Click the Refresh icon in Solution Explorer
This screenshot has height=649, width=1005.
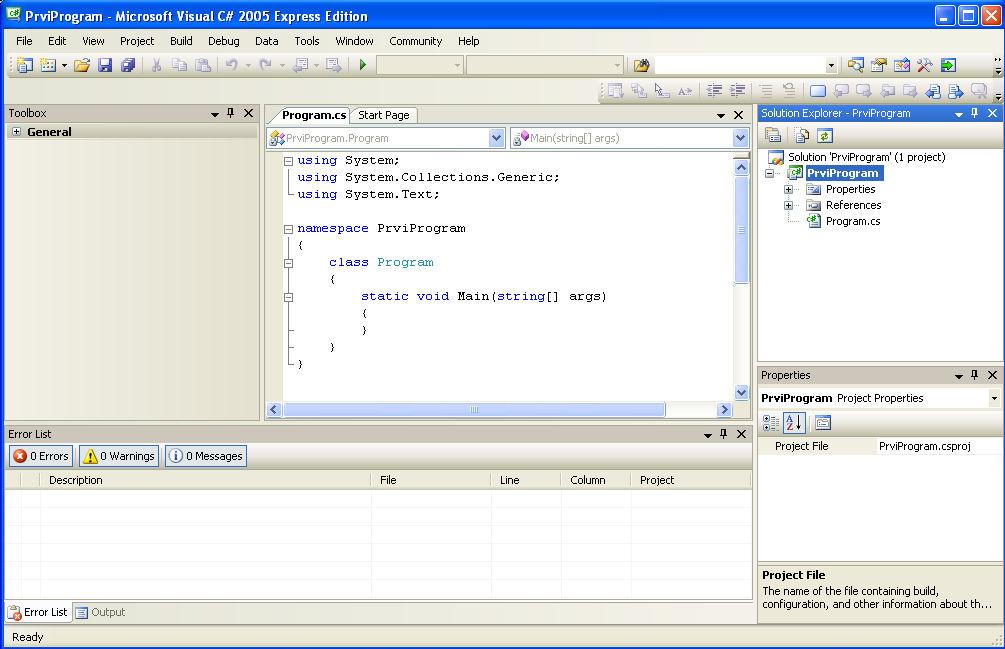pyautogui.click(x=825, y=135)
